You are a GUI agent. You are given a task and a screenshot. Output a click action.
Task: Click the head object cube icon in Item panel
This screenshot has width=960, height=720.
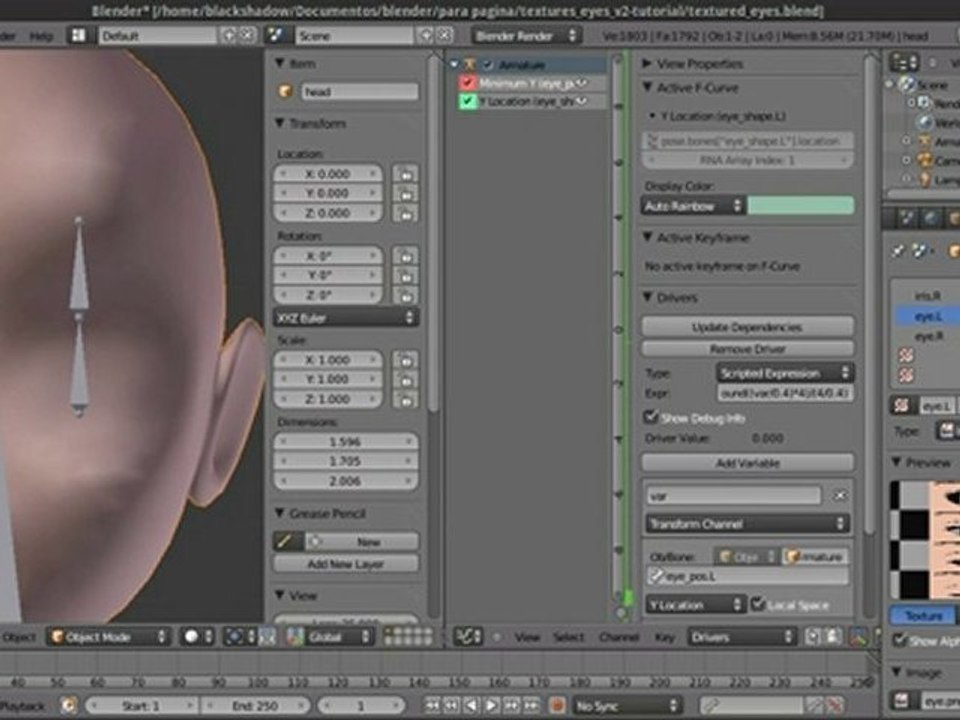[285, 92]
